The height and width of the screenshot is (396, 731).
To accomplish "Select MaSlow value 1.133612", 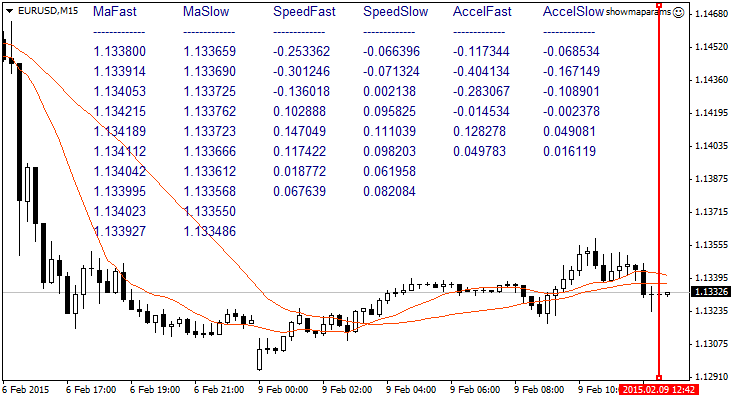I will click(210, 172).
